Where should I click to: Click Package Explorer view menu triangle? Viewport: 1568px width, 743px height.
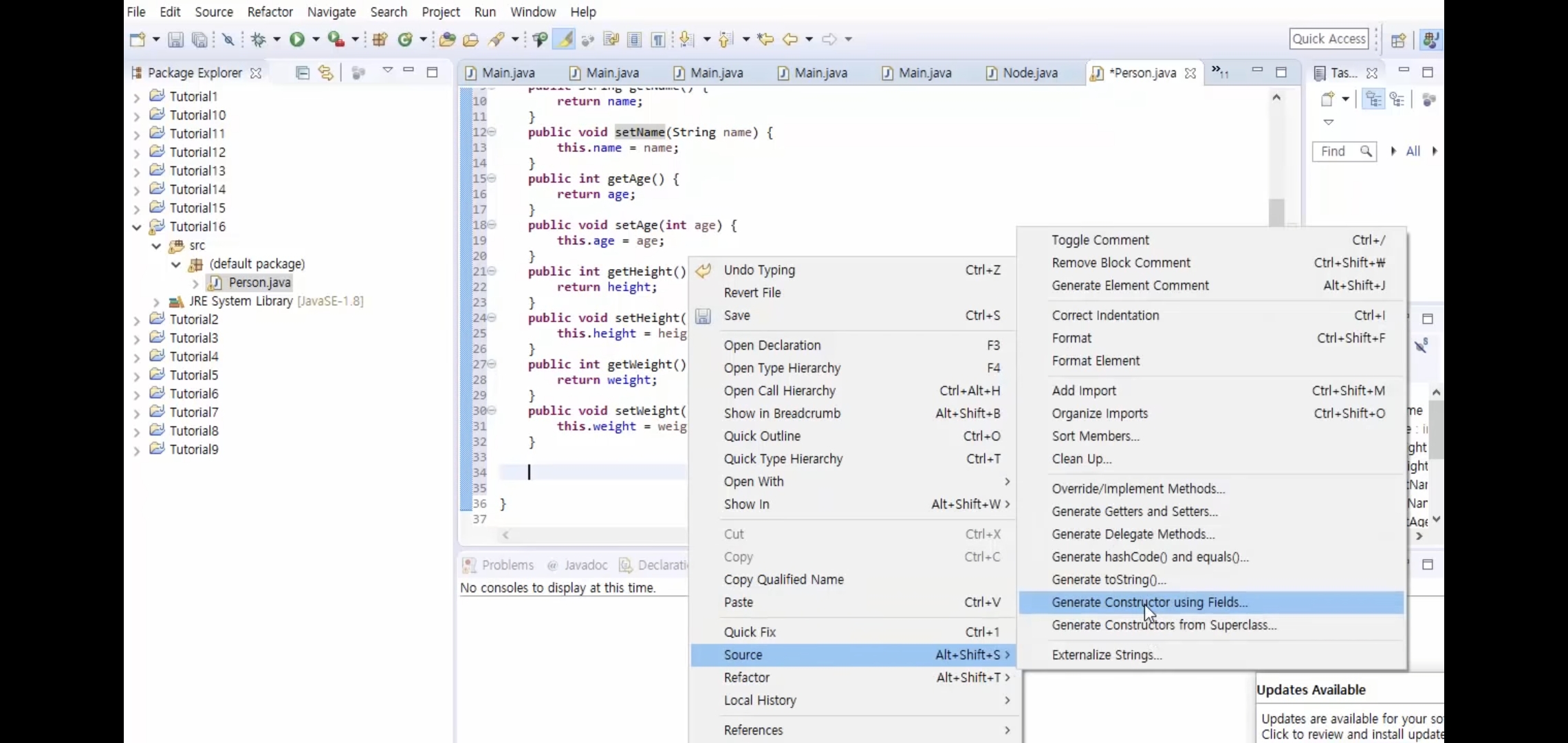387,70
